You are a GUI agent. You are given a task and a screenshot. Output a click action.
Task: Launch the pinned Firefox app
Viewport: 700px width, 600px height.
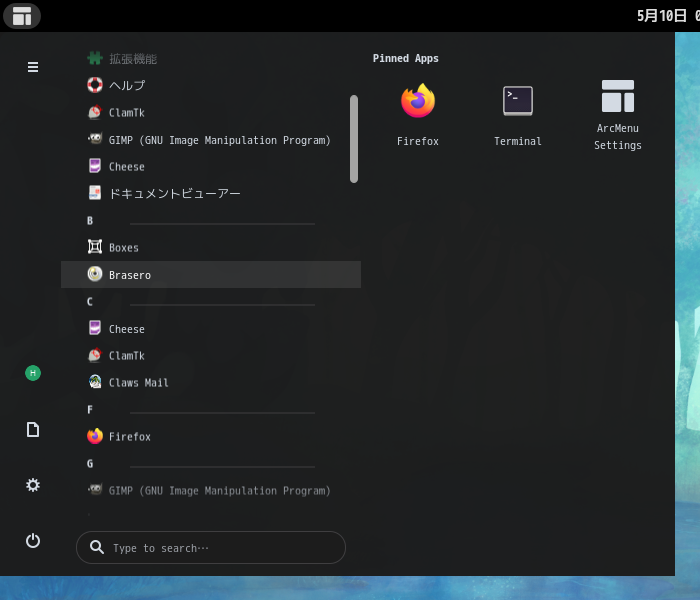(417, 115)
